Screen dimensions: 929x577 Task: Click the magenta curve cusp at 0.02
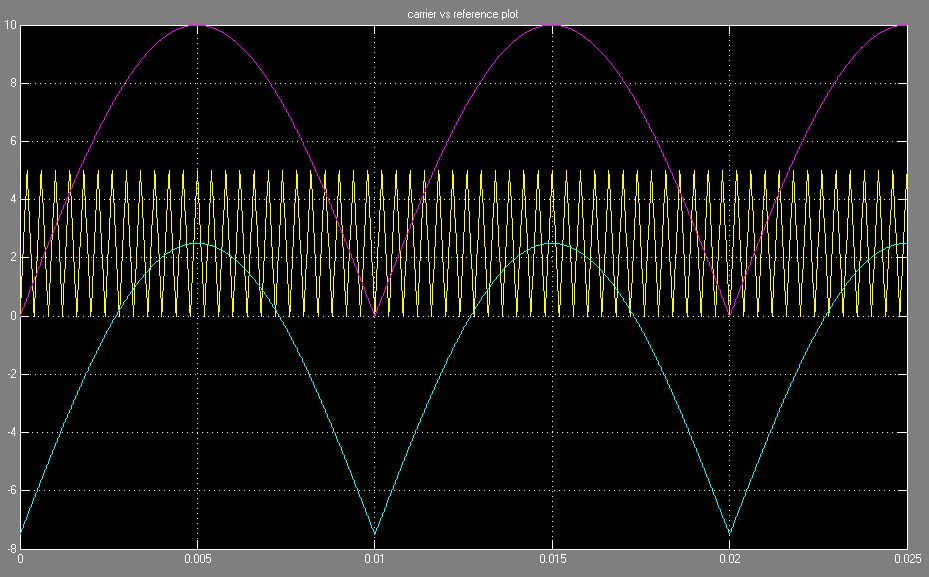click(730, 315)
